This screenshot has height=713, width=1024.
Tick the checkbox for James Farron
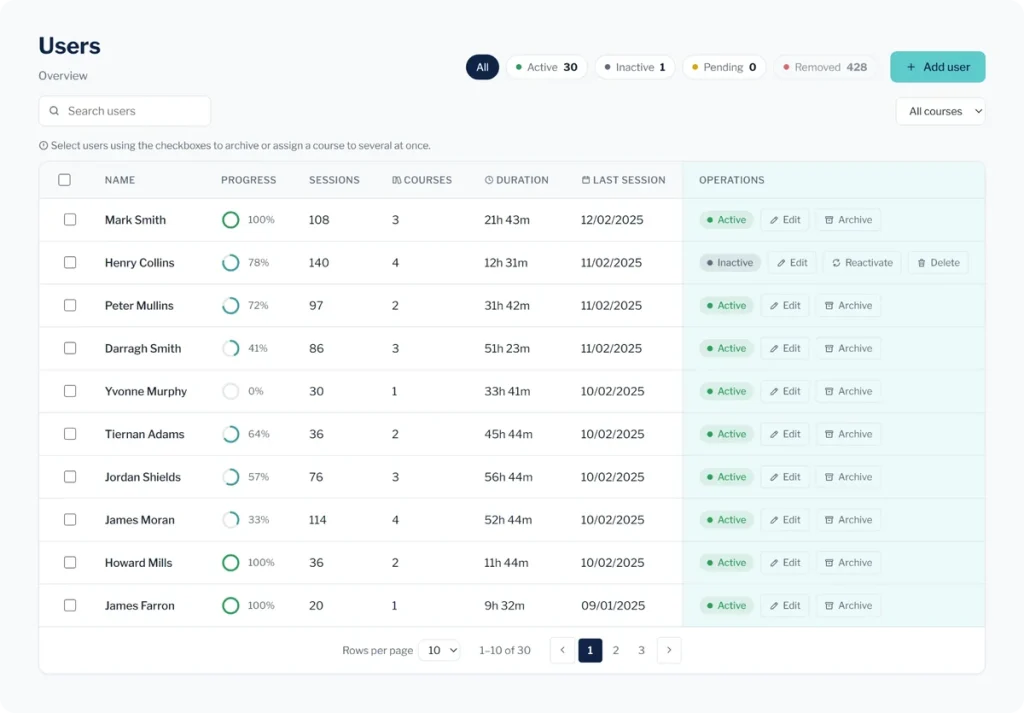70,605
